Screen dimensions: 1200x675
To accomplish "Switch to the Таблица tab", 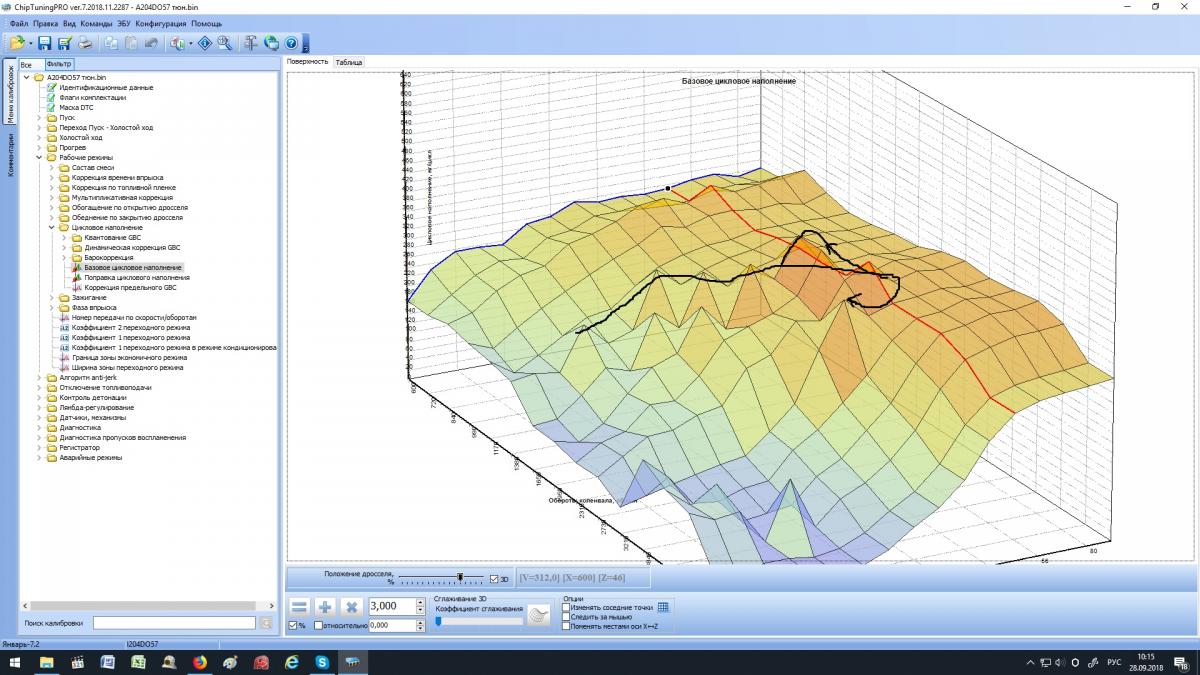I will [349, 62].
